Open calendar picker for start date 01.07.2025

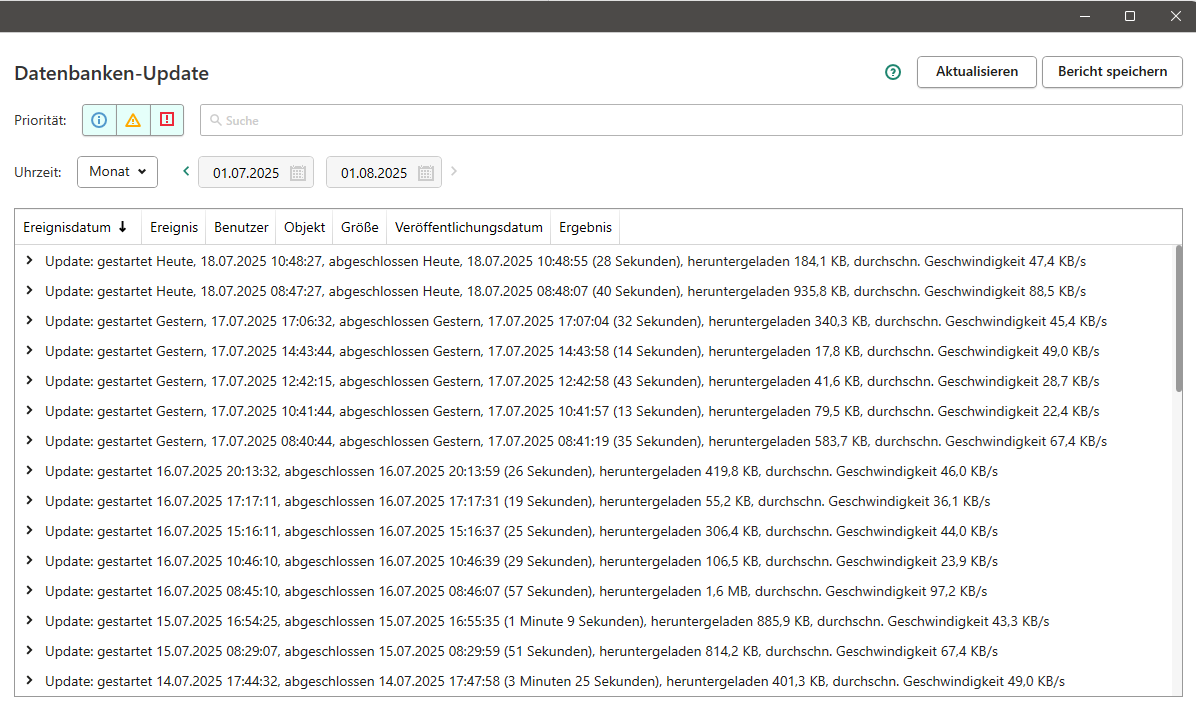coord(297,173)
